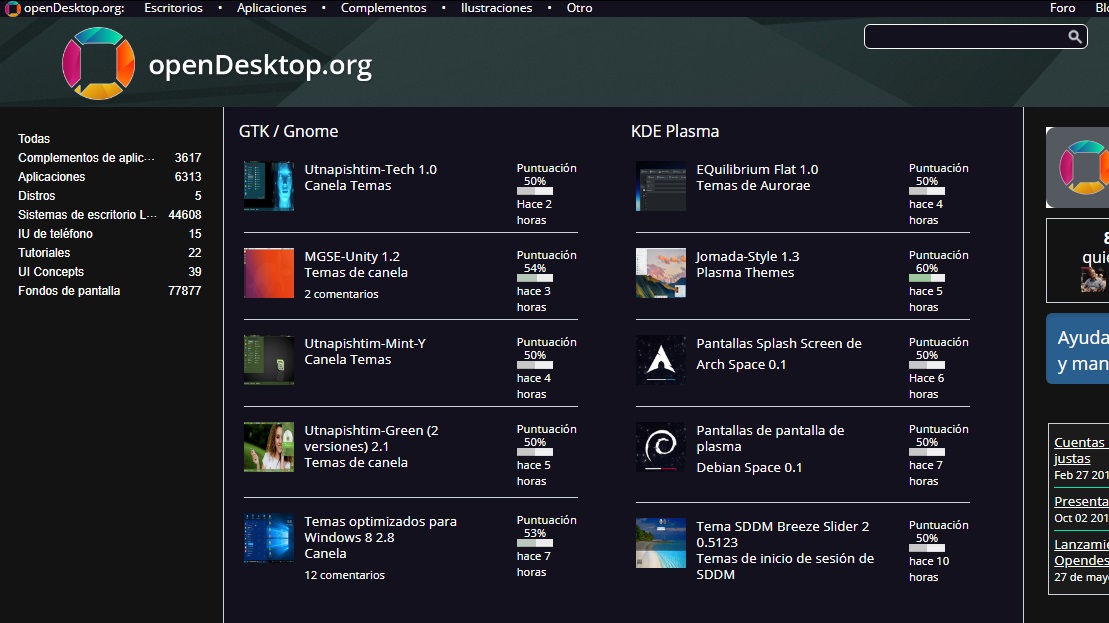Open Pantallas Splash Screen de Arch Space link
This screenshot has height=623, width=1109.
(x=779, y=354)
